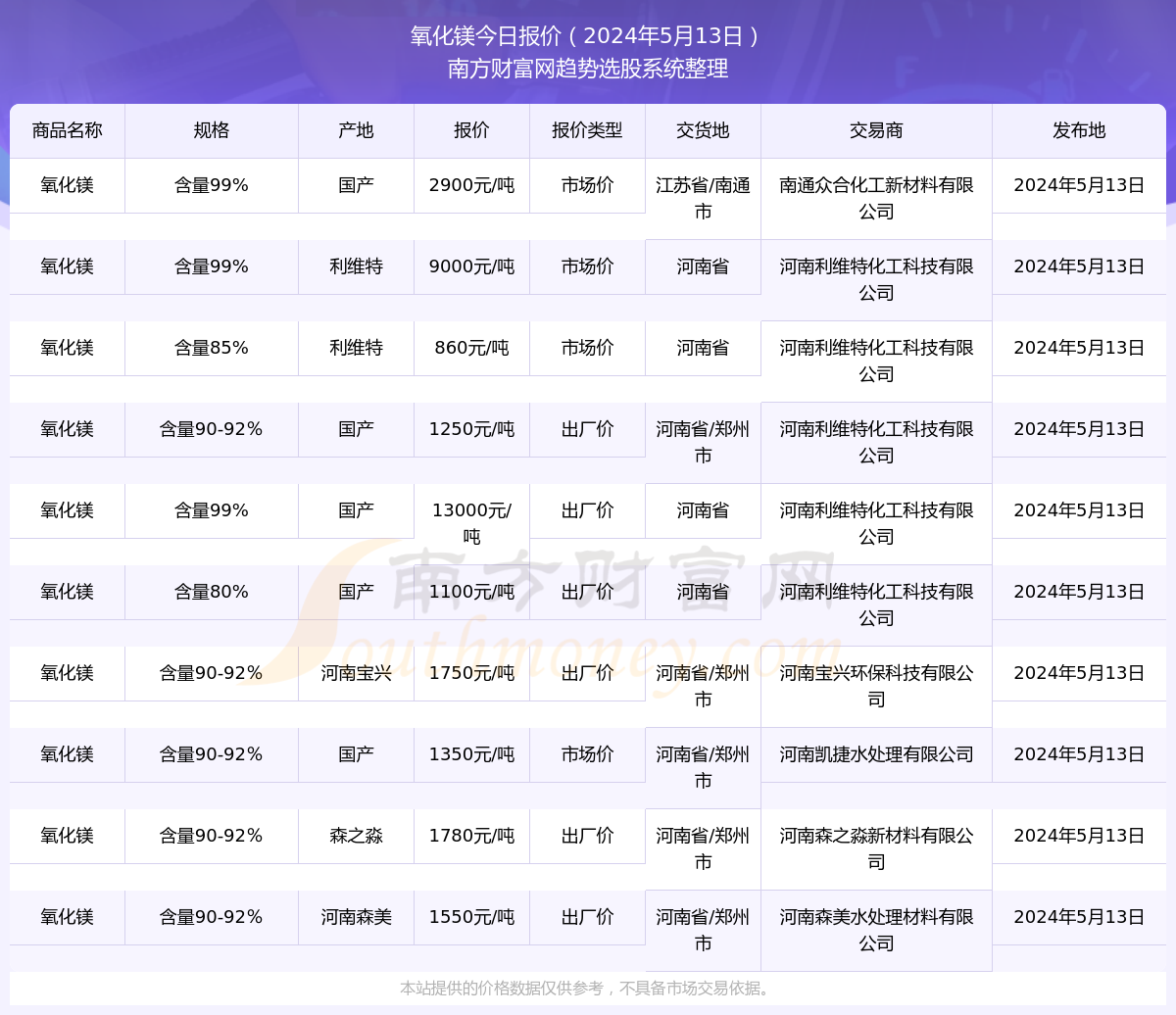This screenshot has width=1176, height=1015.
Task: Click the price cell 1780元/吨
Action: (471, 836)
